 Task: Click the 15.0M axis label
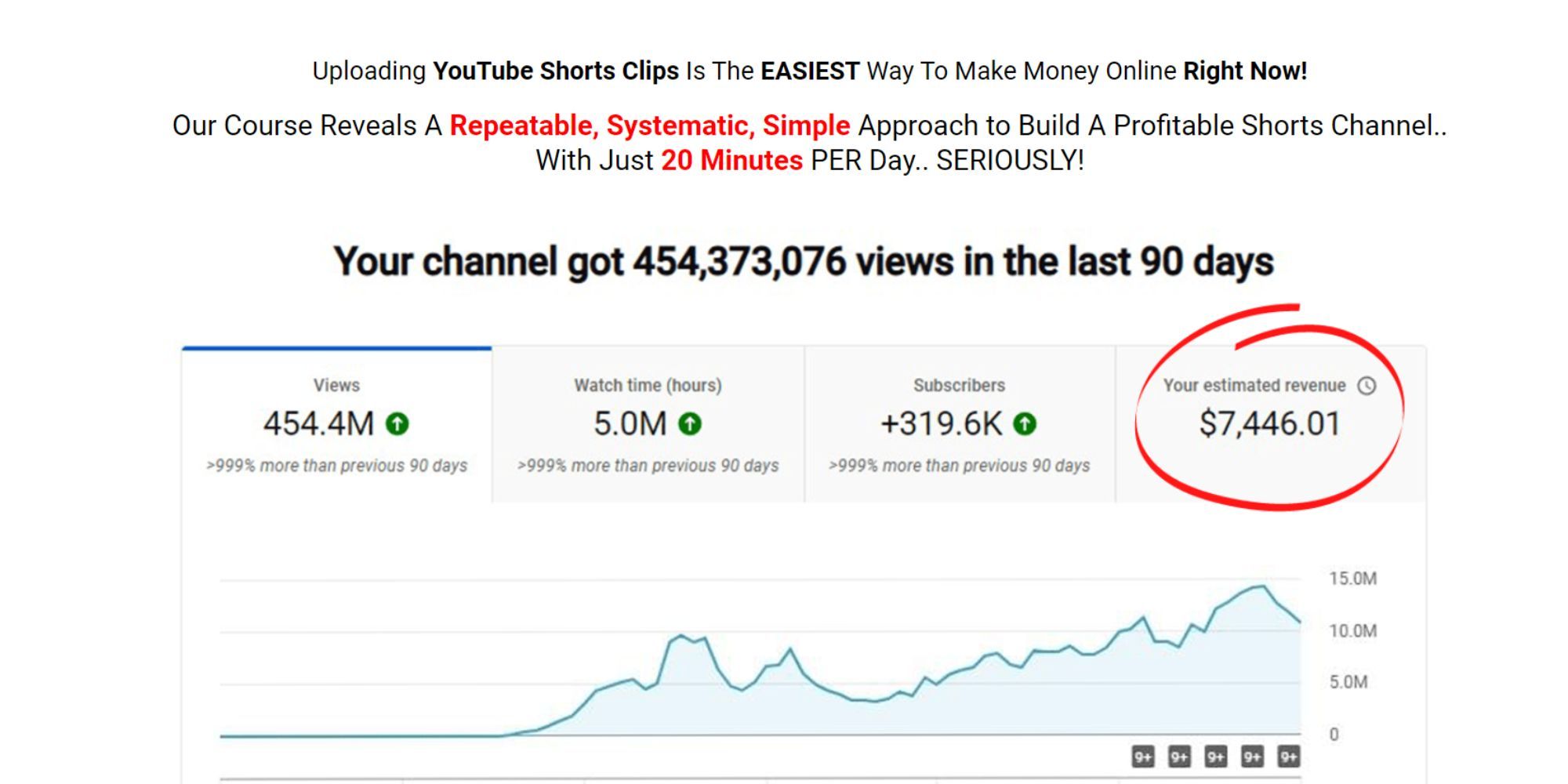coord(1352,579)
